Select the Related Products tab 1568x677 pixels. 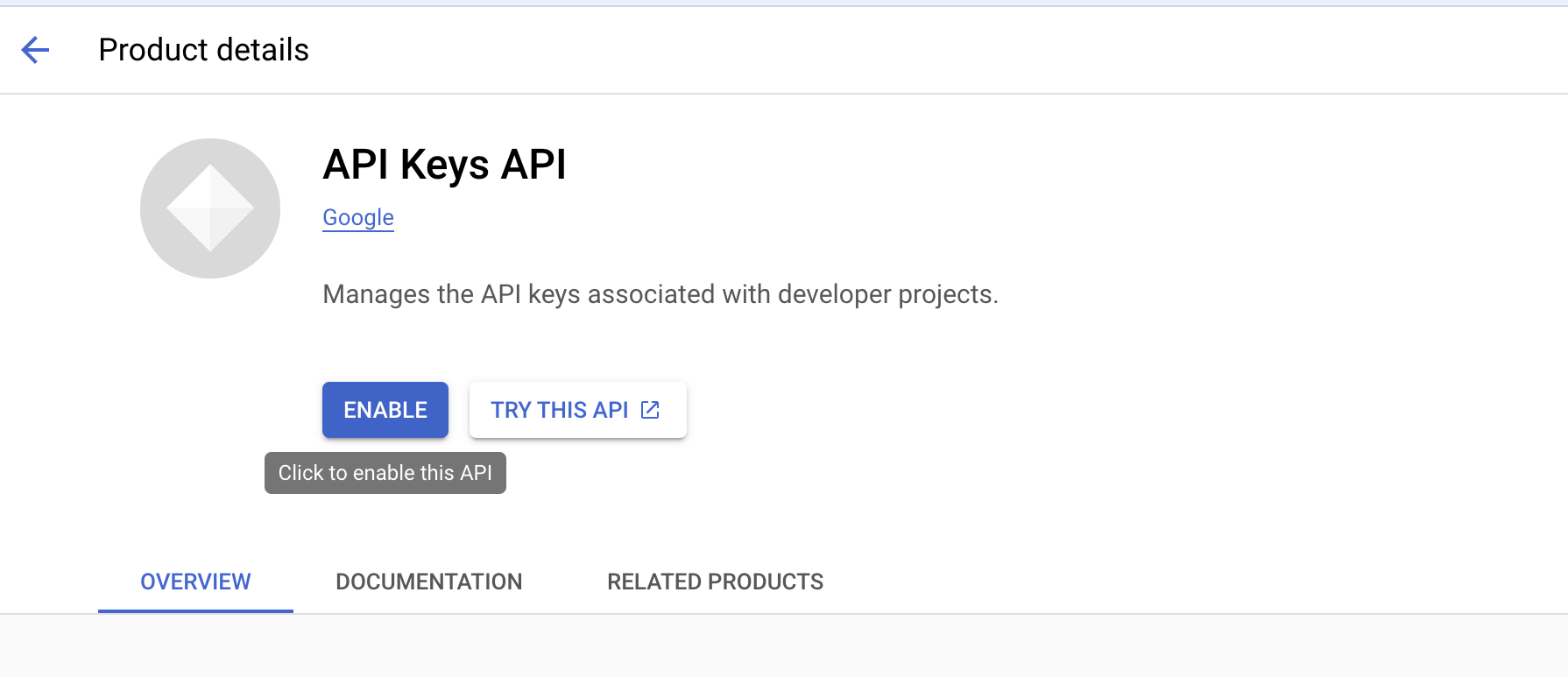[x=715, y=582]
